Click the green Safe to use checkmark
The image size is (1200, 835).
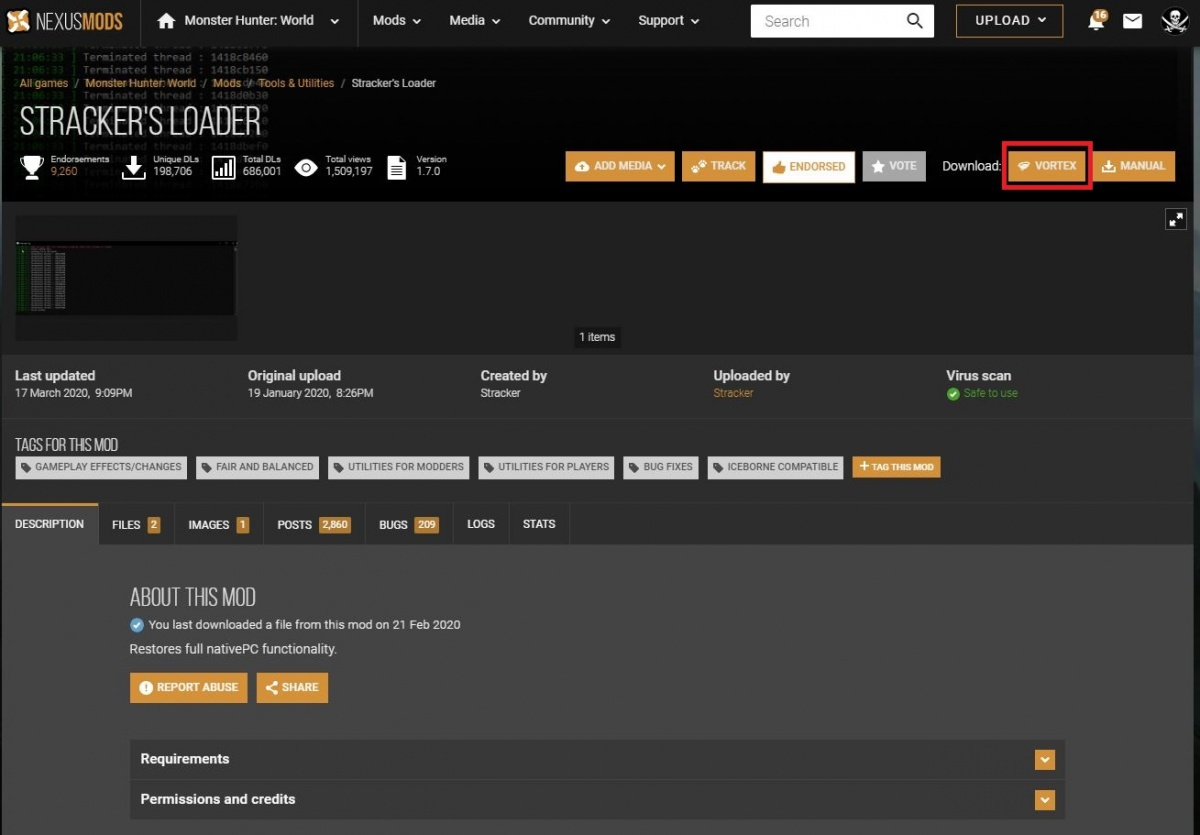tap(953, 394)
